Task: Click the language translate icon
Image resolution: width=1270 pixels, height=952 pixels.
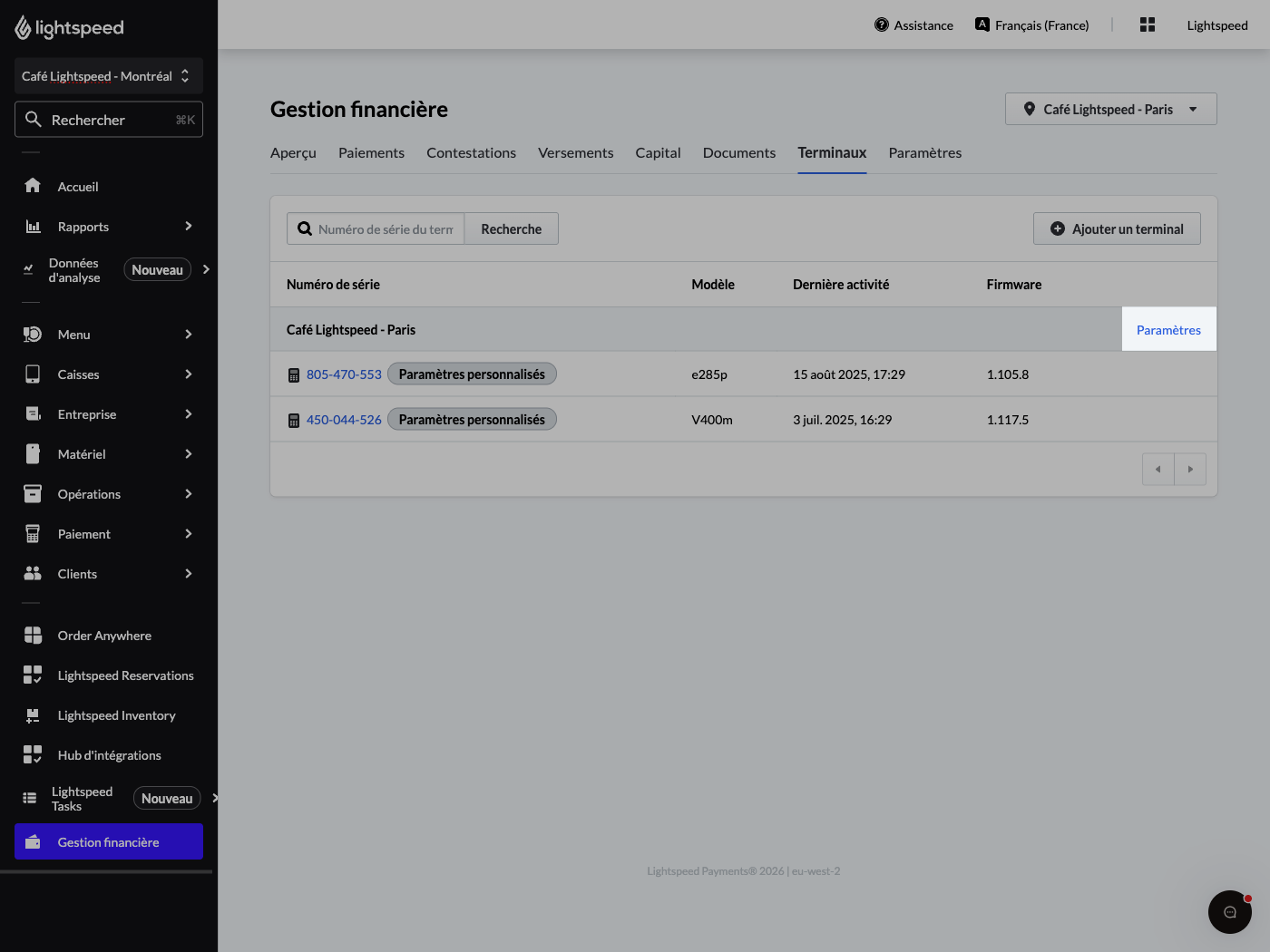Action: coord(982,24)
